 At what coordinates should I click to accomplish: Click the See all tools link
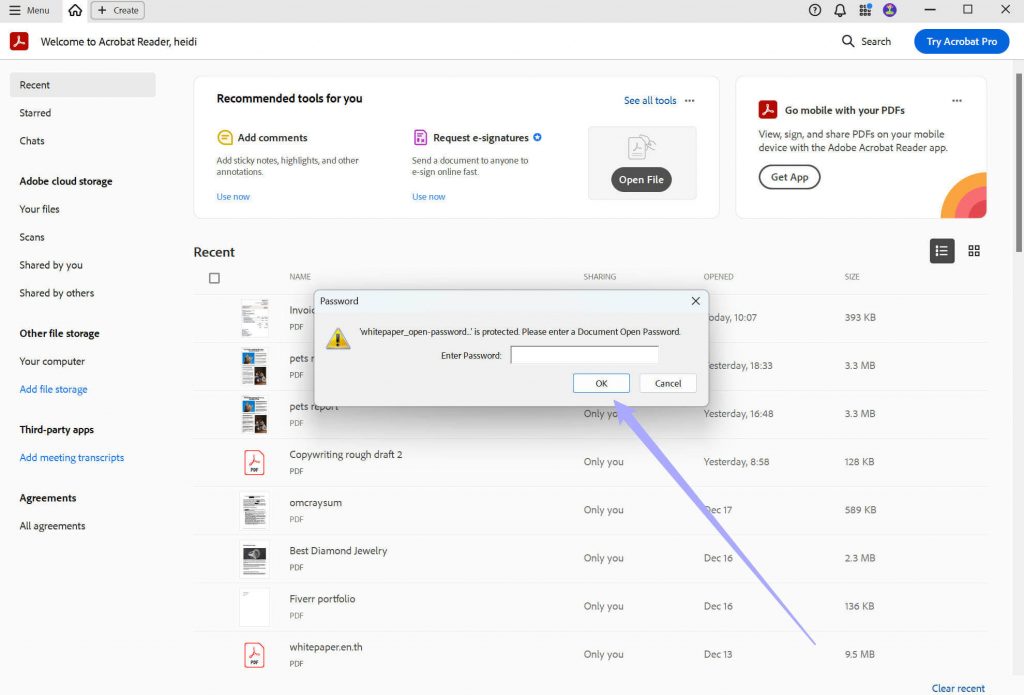point(651,100)
